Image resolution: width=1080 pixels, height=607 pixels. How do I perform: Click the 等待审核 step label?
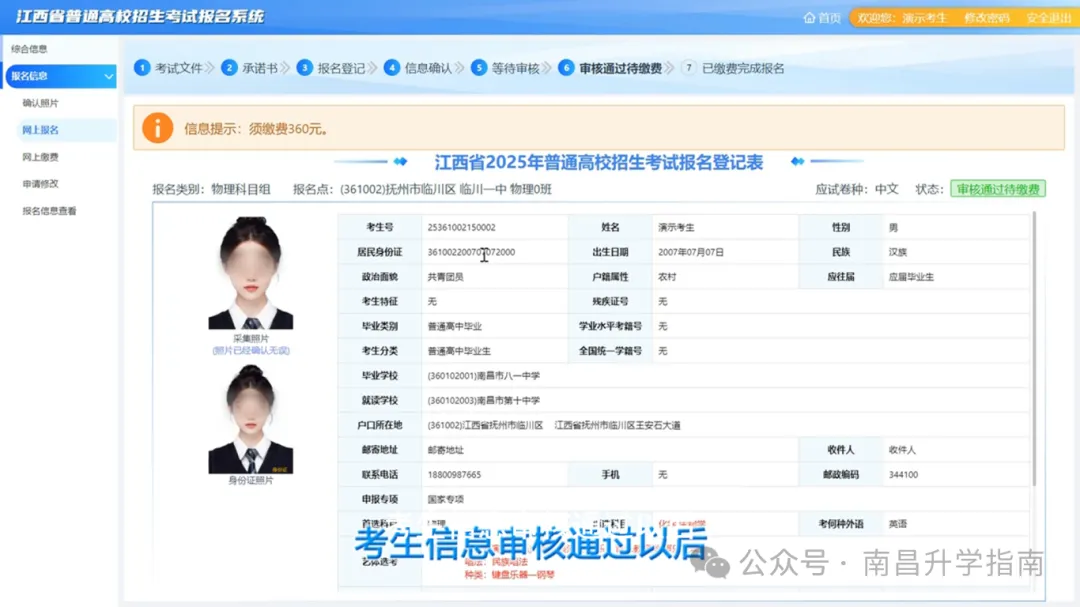(515, 68)
